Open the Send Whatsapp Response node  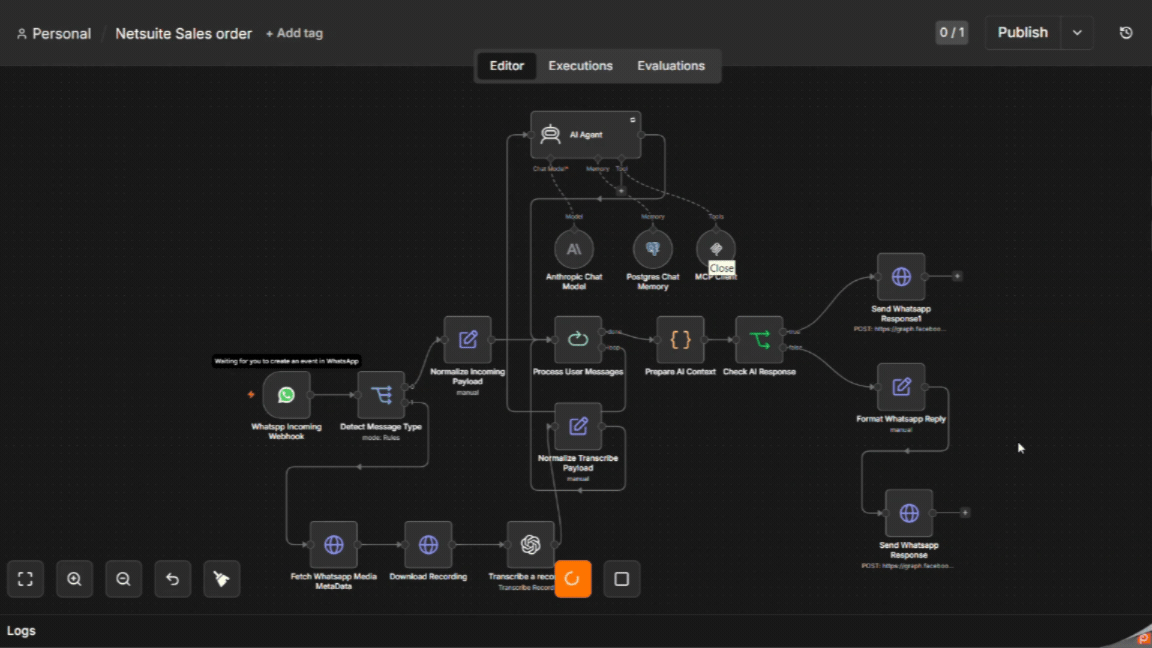click(909, 513)
